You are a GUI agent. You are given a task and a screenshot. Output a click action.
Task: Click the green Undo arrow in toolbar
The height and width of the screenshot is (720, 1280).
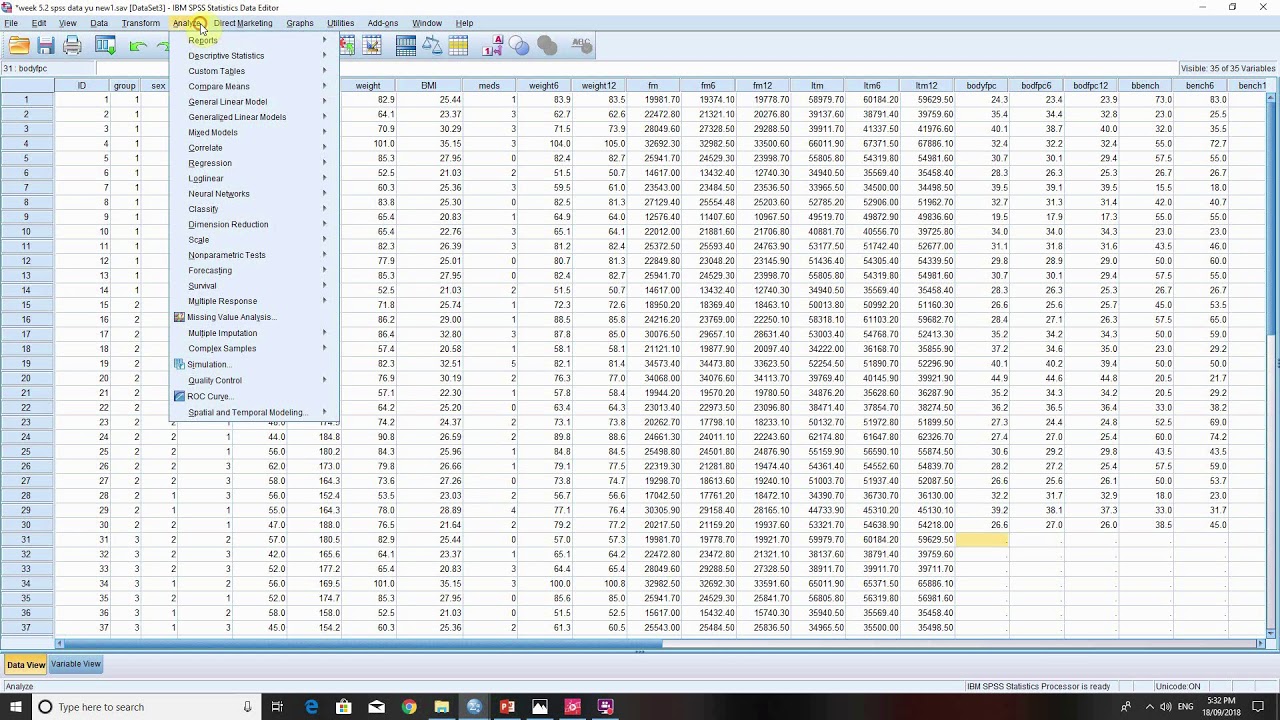[x=138, y=45]
